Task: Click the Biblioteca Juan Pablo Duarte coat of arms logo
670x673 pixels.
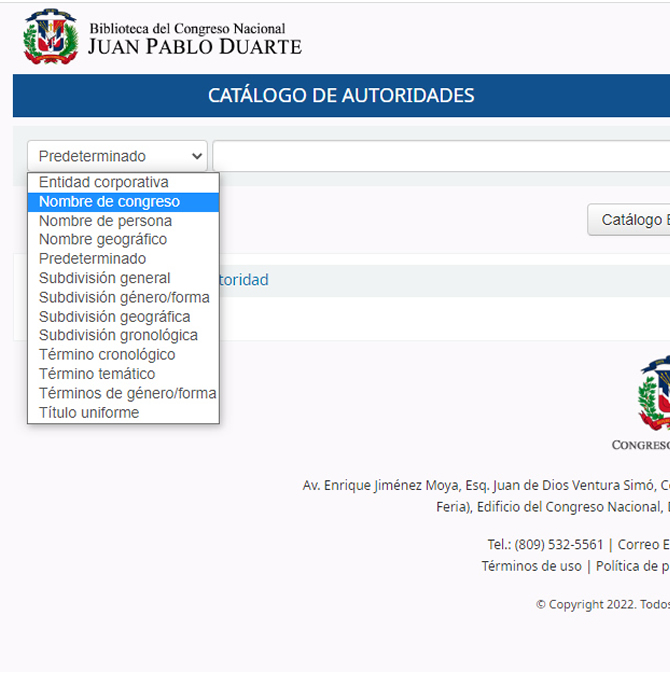Action: point(51,37)
